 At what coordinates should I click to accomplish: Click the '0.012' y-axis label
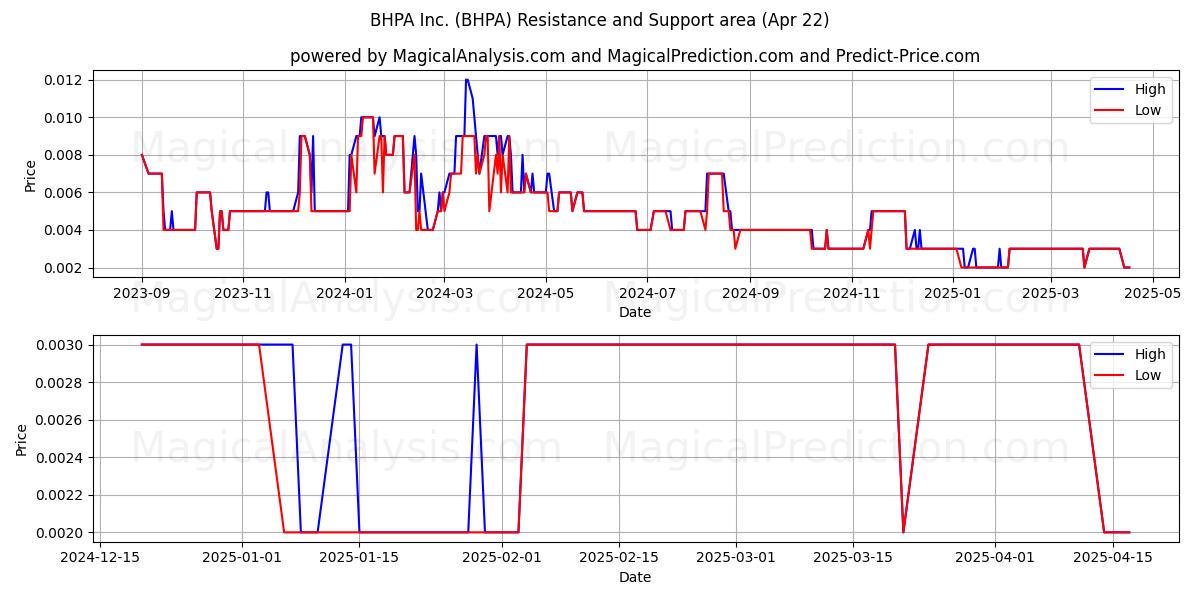(64, 80)
